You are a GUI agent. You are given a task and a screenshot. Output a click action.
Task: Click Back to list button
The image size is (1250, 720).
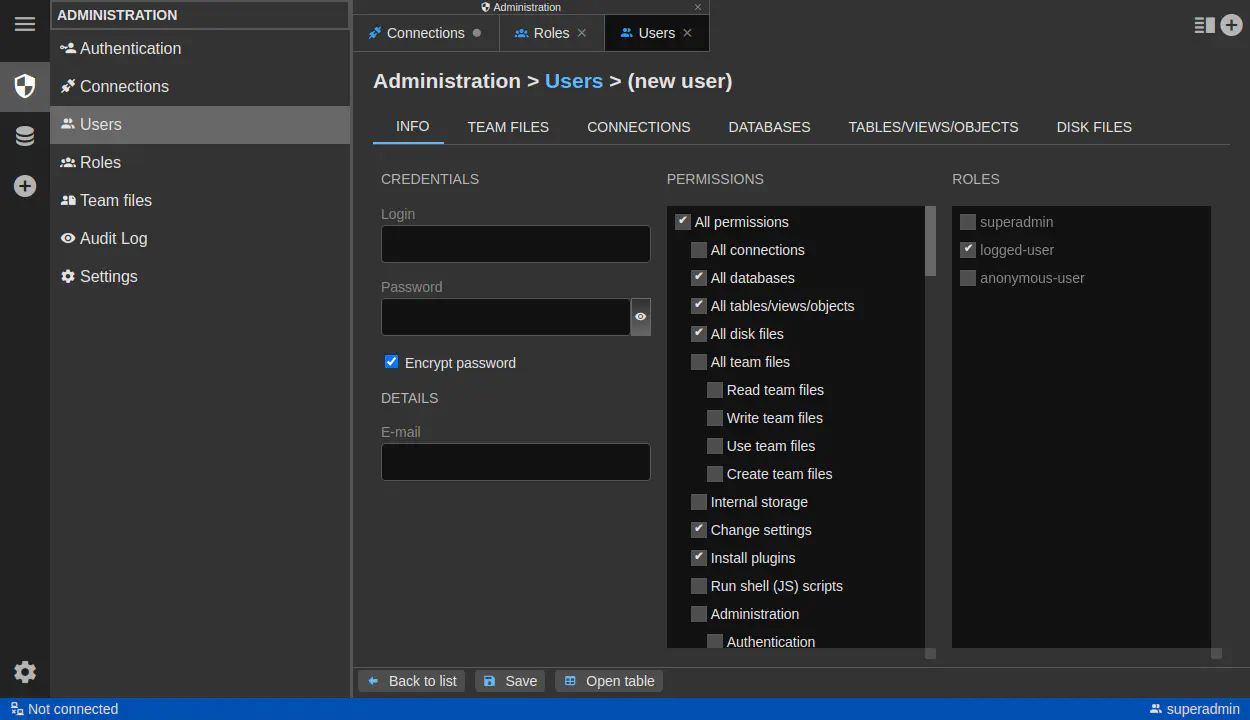412,681
